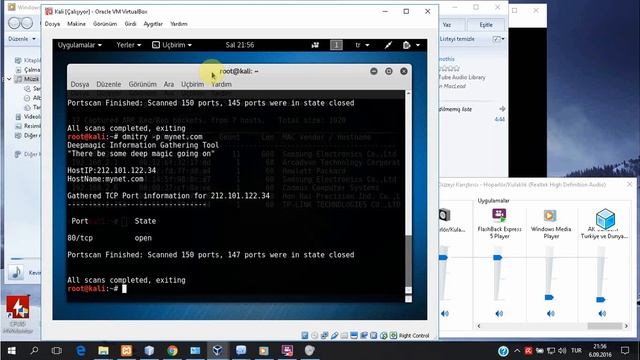Image resolution: width=640 pixels, height=360 pixels.
Task: Open terminal Yardım menu
Action: pos(222,84)
